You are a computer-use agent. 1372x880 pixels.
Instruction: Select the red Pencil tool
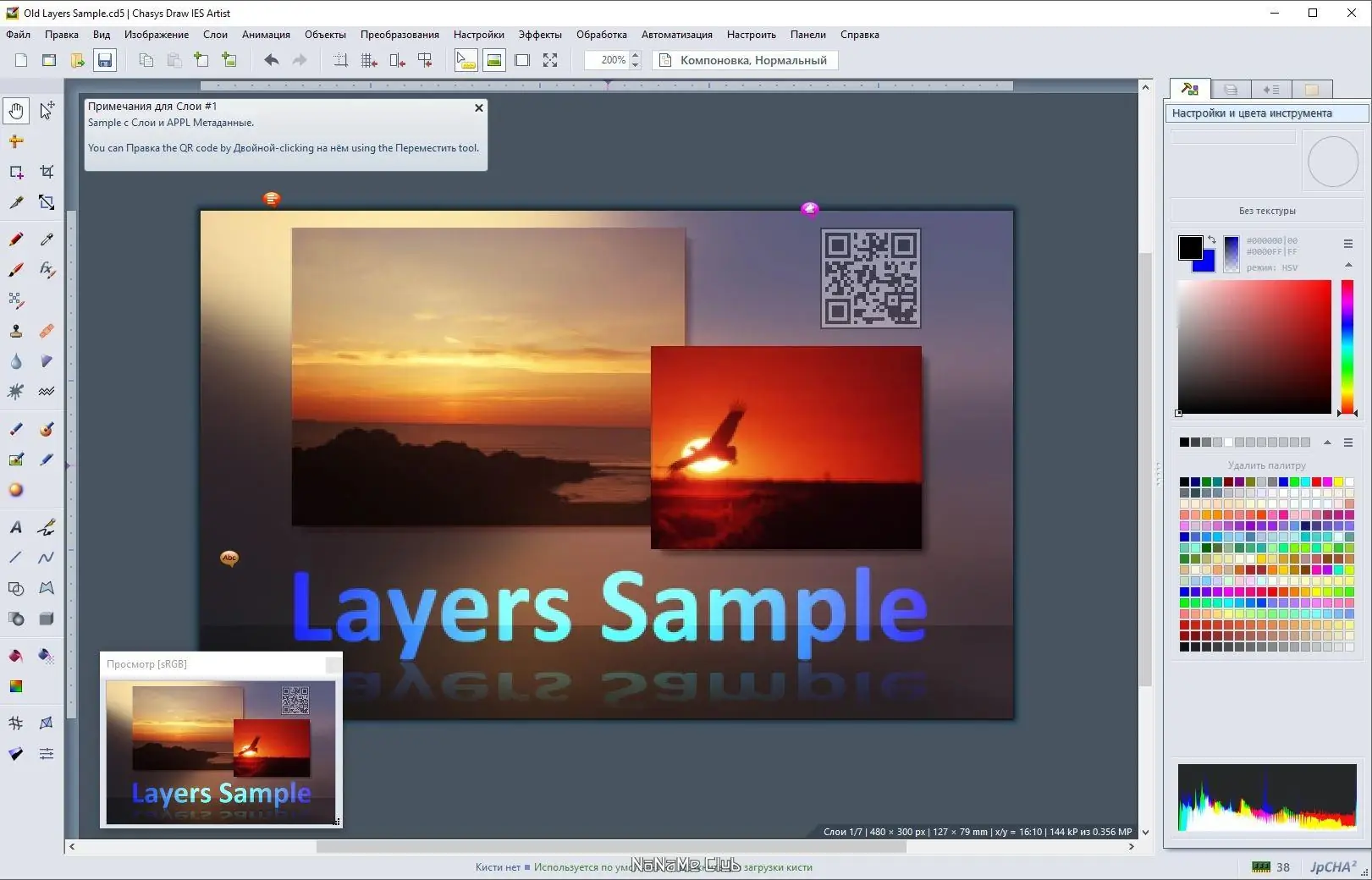tap(16, 239)
